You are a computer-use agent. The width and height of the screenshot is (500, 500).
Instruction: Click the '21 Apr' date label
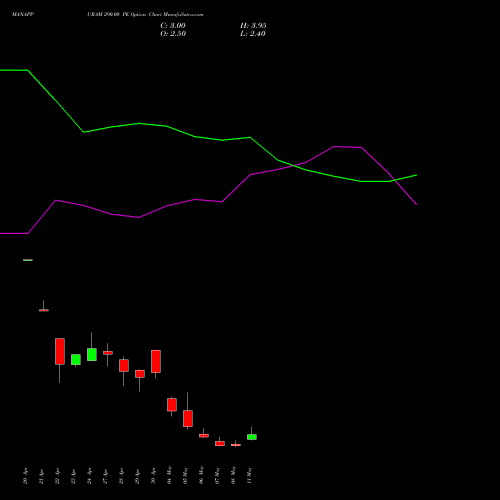coord(42,476)
